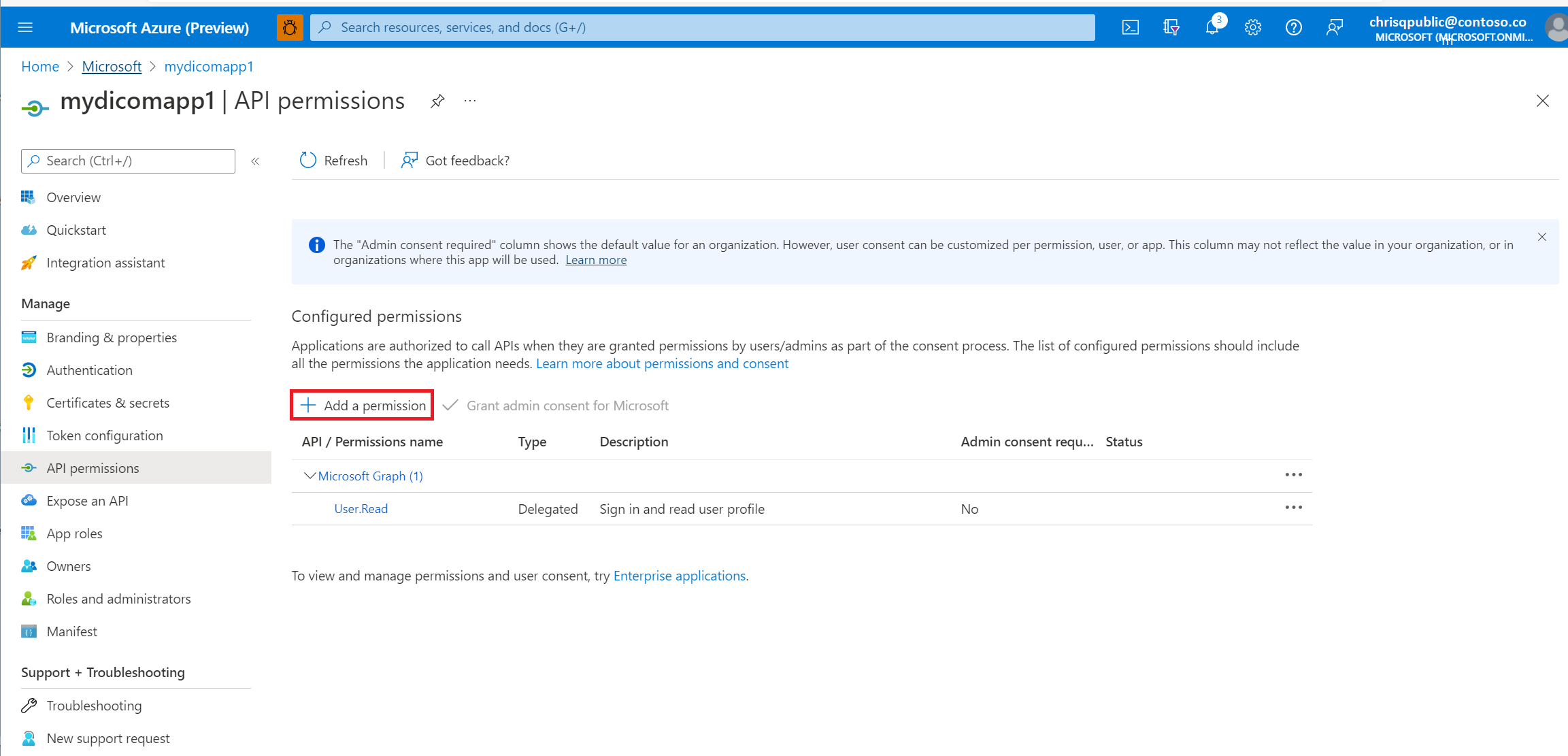Open Certificates & secrets menu item
This screenshot has width=1568, height=756.
coord(107,403)
